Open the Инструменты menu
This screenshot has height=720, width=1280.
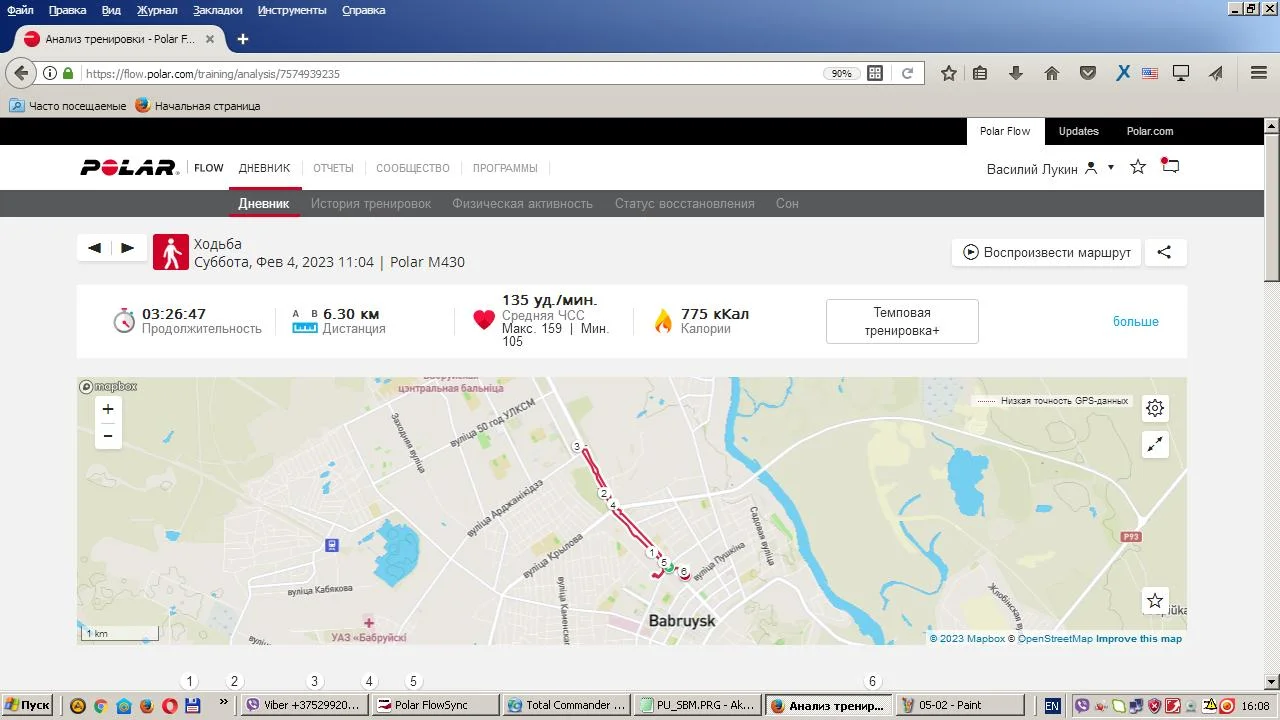coord(292,10)
